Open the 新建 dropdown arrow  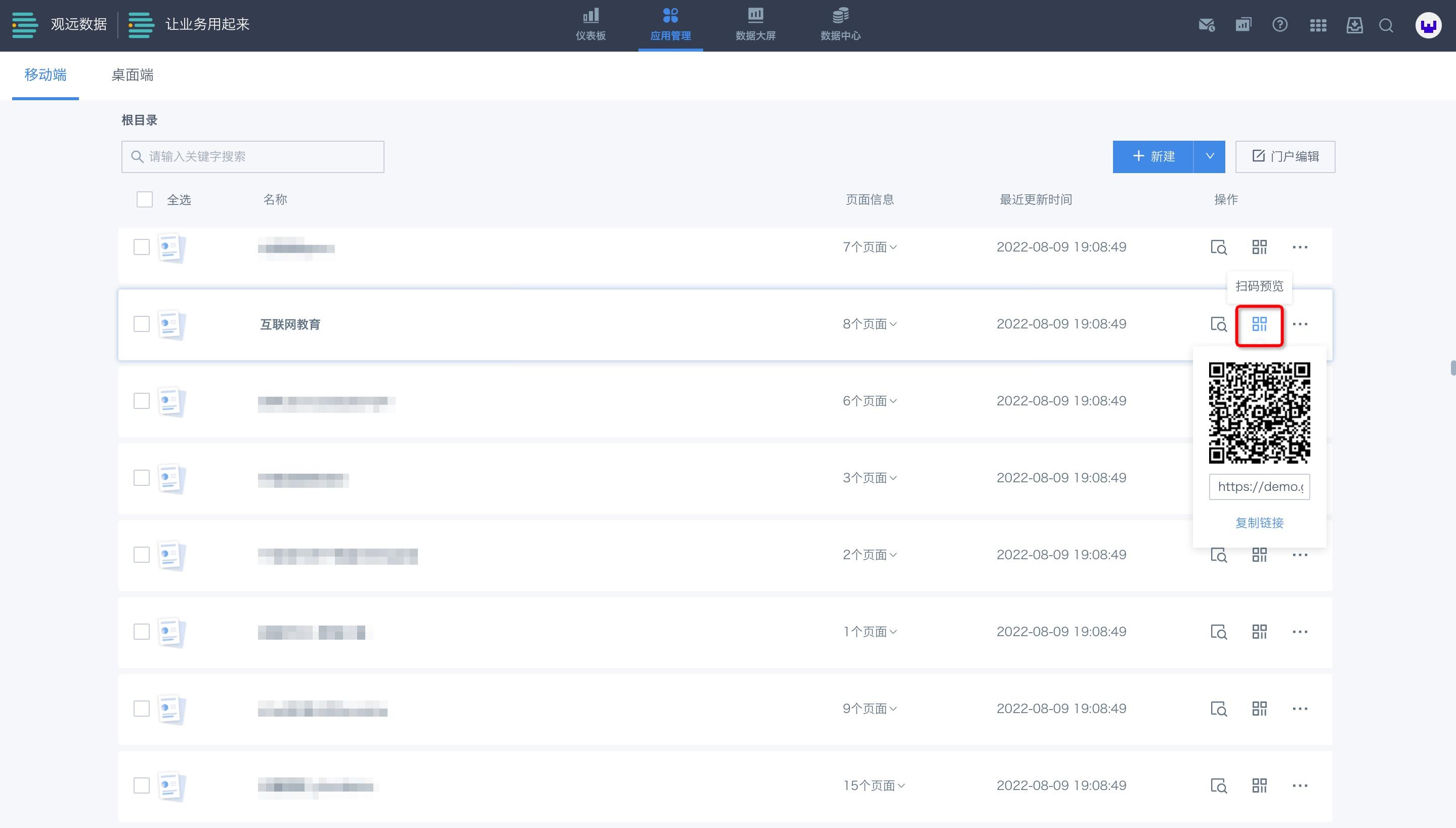tap(1209, 156)
